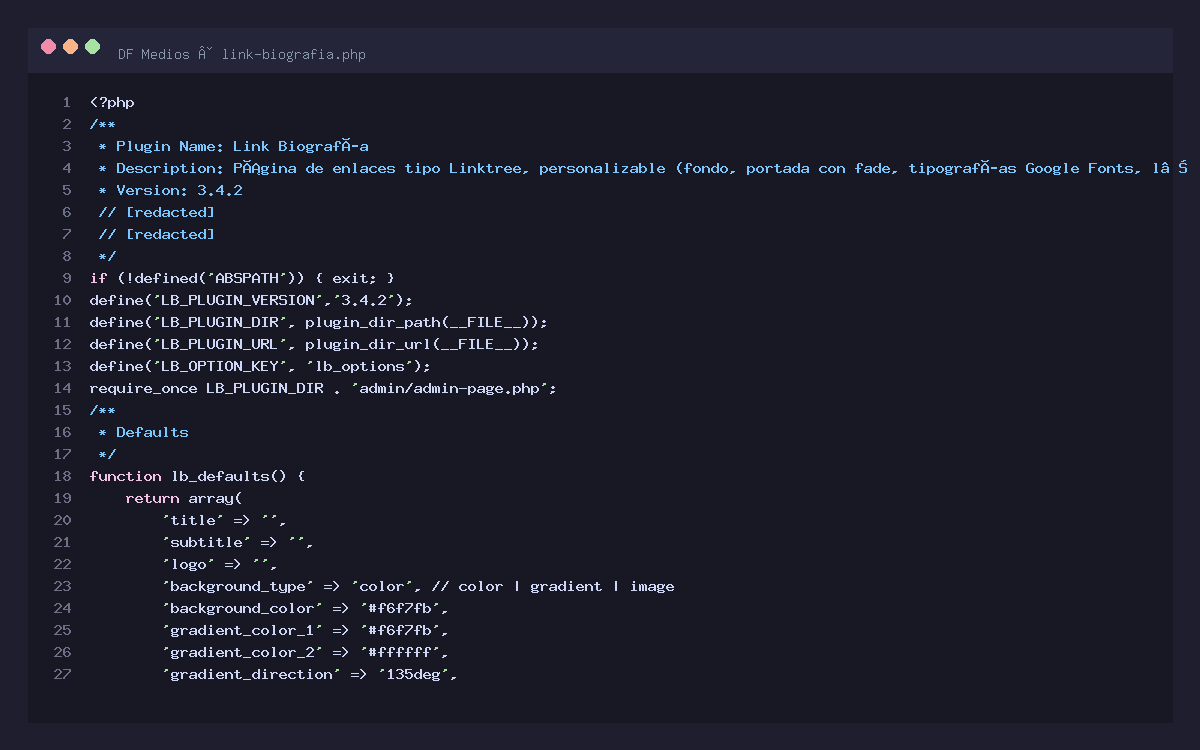Click the '135deg' gradient direction value
1200x750 pixels.
coord(417,674)
